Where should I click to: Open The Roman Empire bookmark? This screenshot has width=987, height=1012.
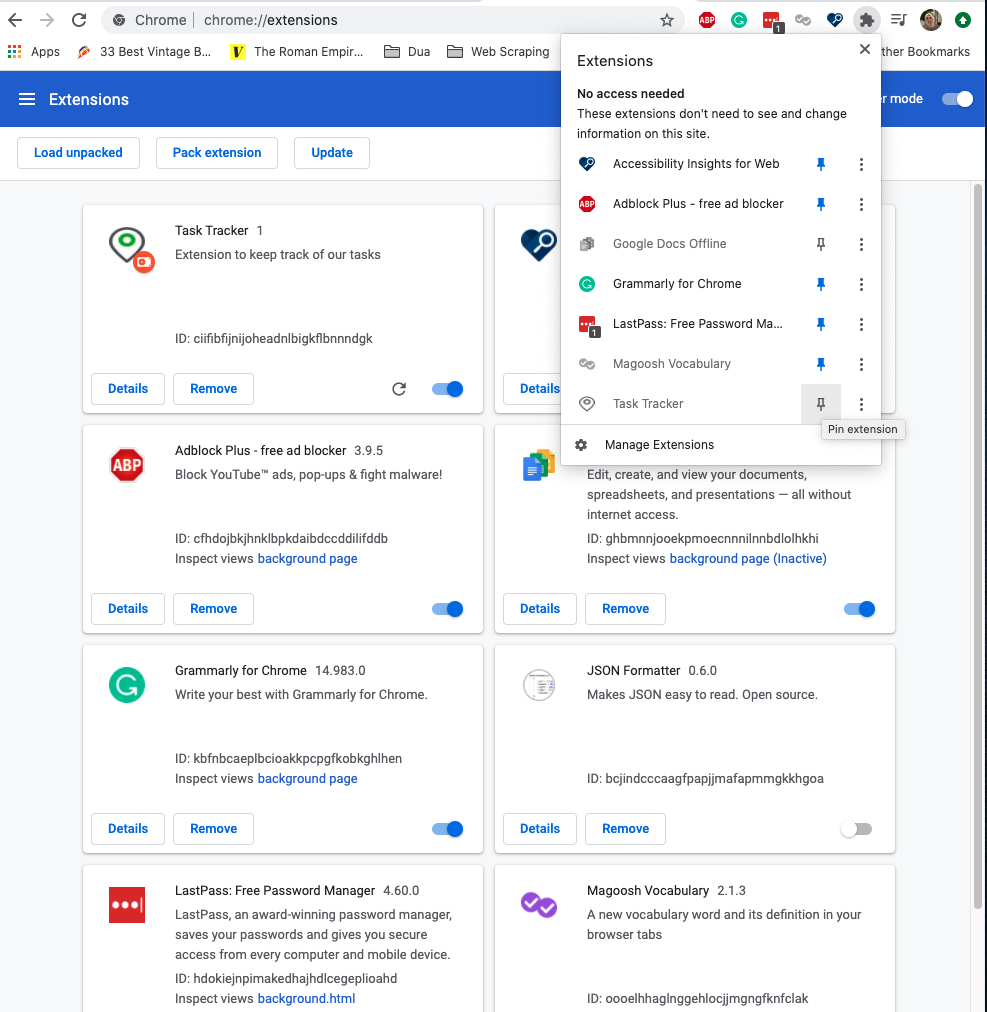tap(298, 52)
